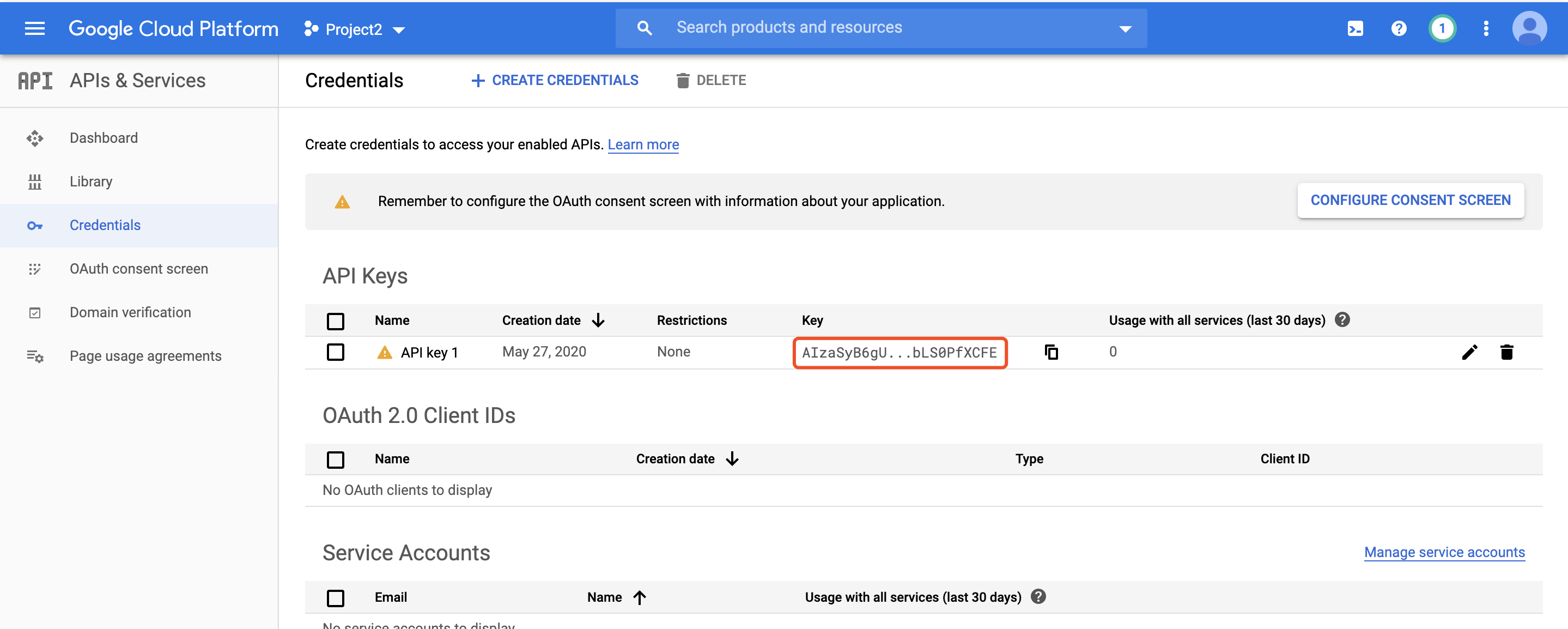Go to OAuth consent screen page
This screenshot has width=1568, height=629.
point(139,269)
